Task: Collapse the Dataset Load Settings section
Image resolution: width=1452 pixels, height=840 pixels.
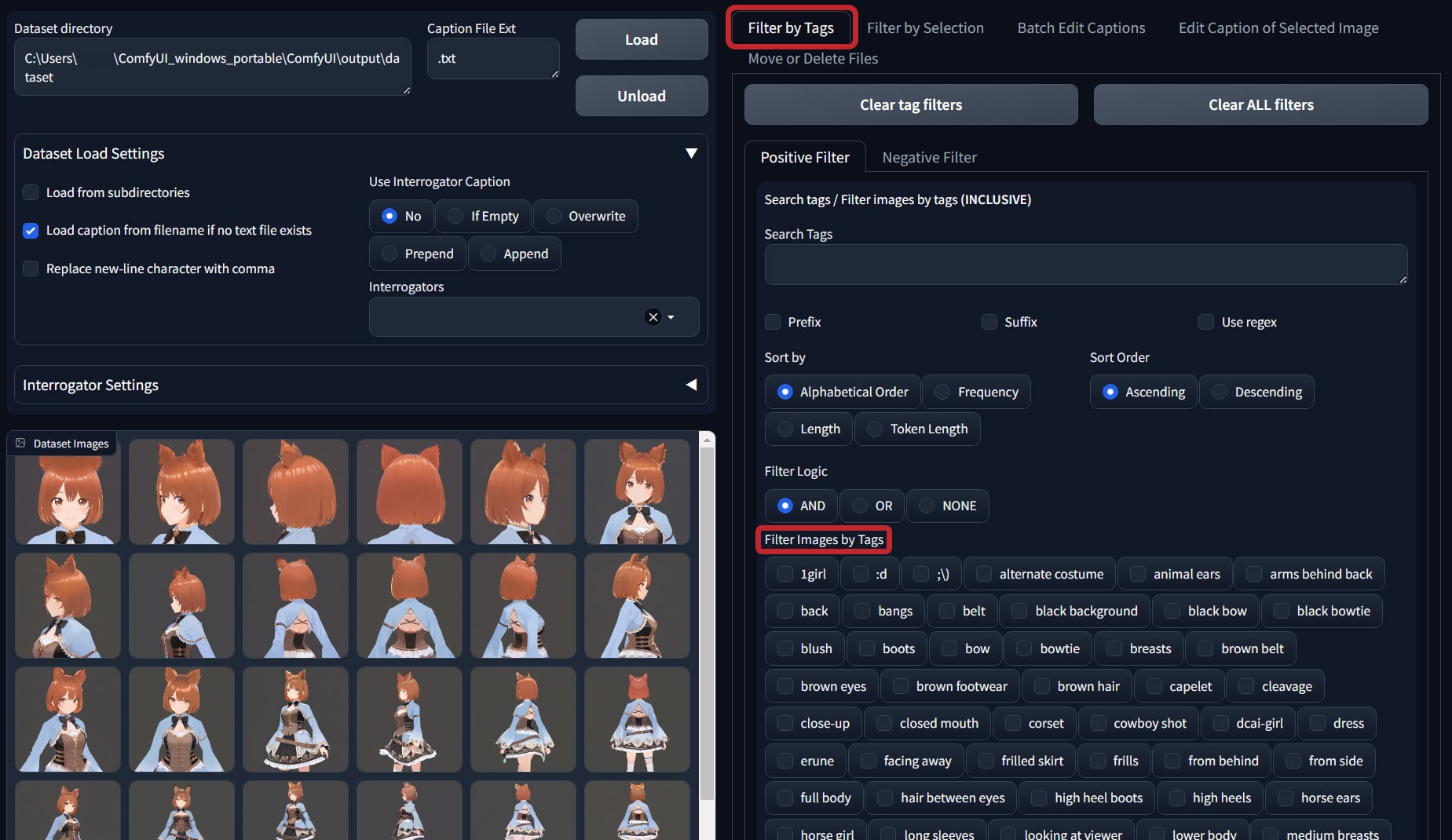Action: click(691, 153)
